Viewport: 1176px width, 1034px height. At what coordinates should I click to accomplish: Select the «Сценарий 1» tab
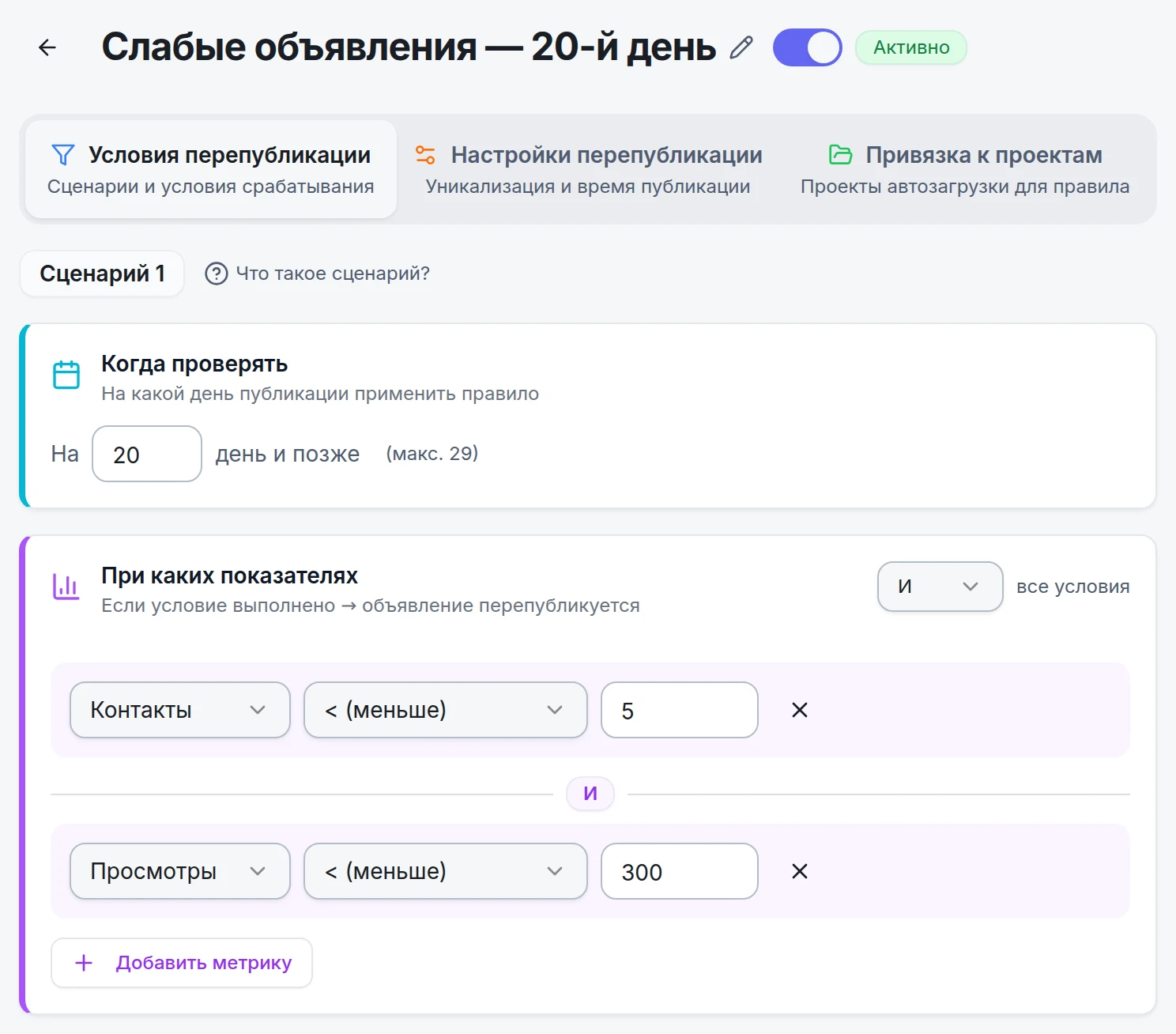pos(102,274)
